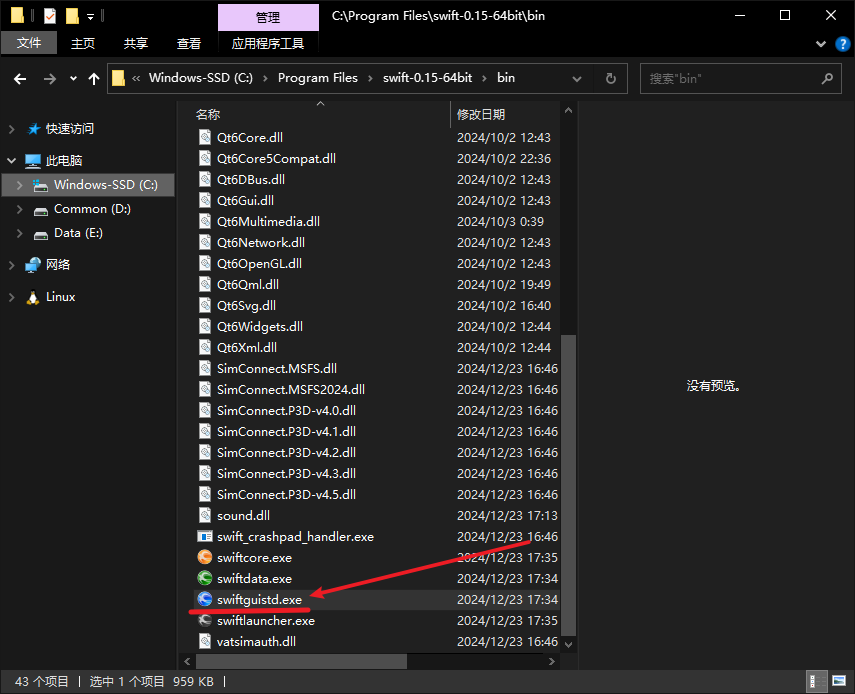Viewport: 855px width, 694px height.
Task: Click the swiftdata.exe green icon
Action: pos(204,578)
